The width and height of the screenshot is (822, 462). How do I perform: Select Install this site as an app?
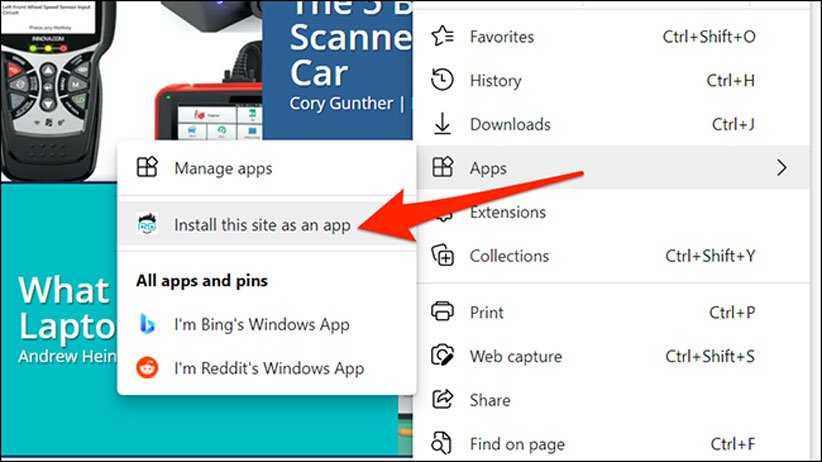(x=262, y=225)
